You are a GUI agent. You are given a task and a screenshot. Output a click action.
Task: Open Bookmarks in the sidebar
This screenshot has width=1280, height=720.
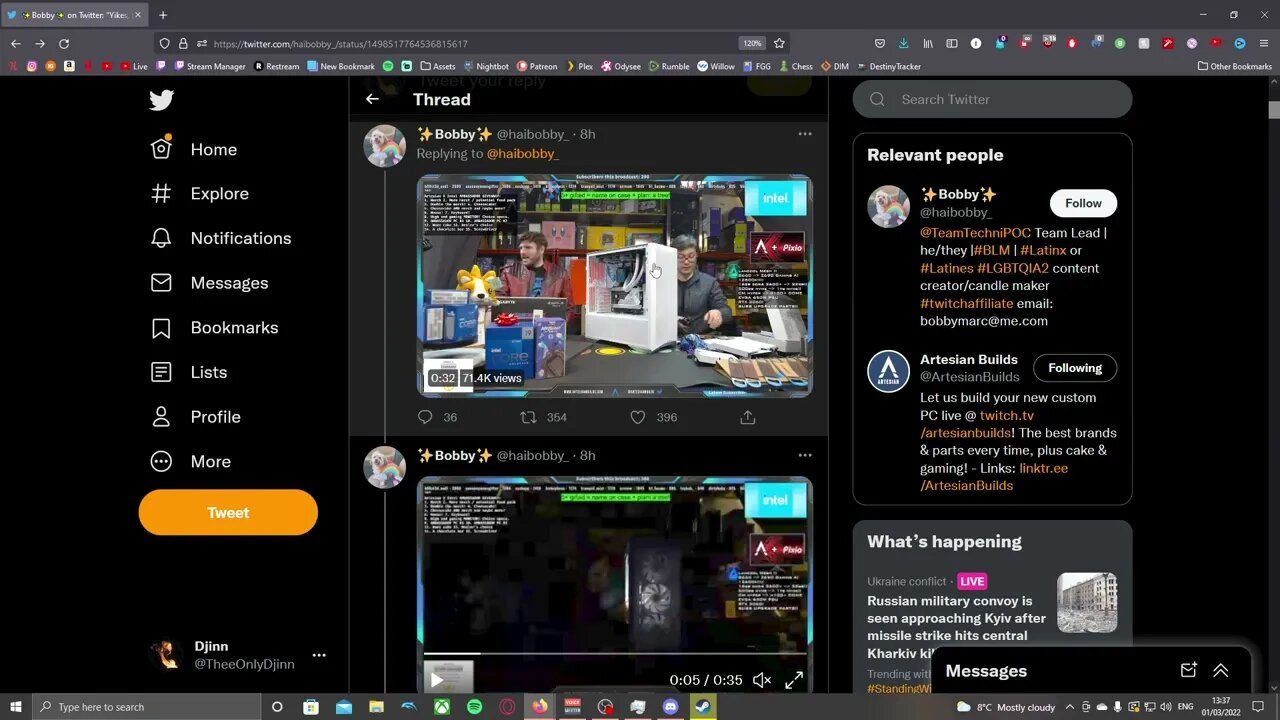214,328
